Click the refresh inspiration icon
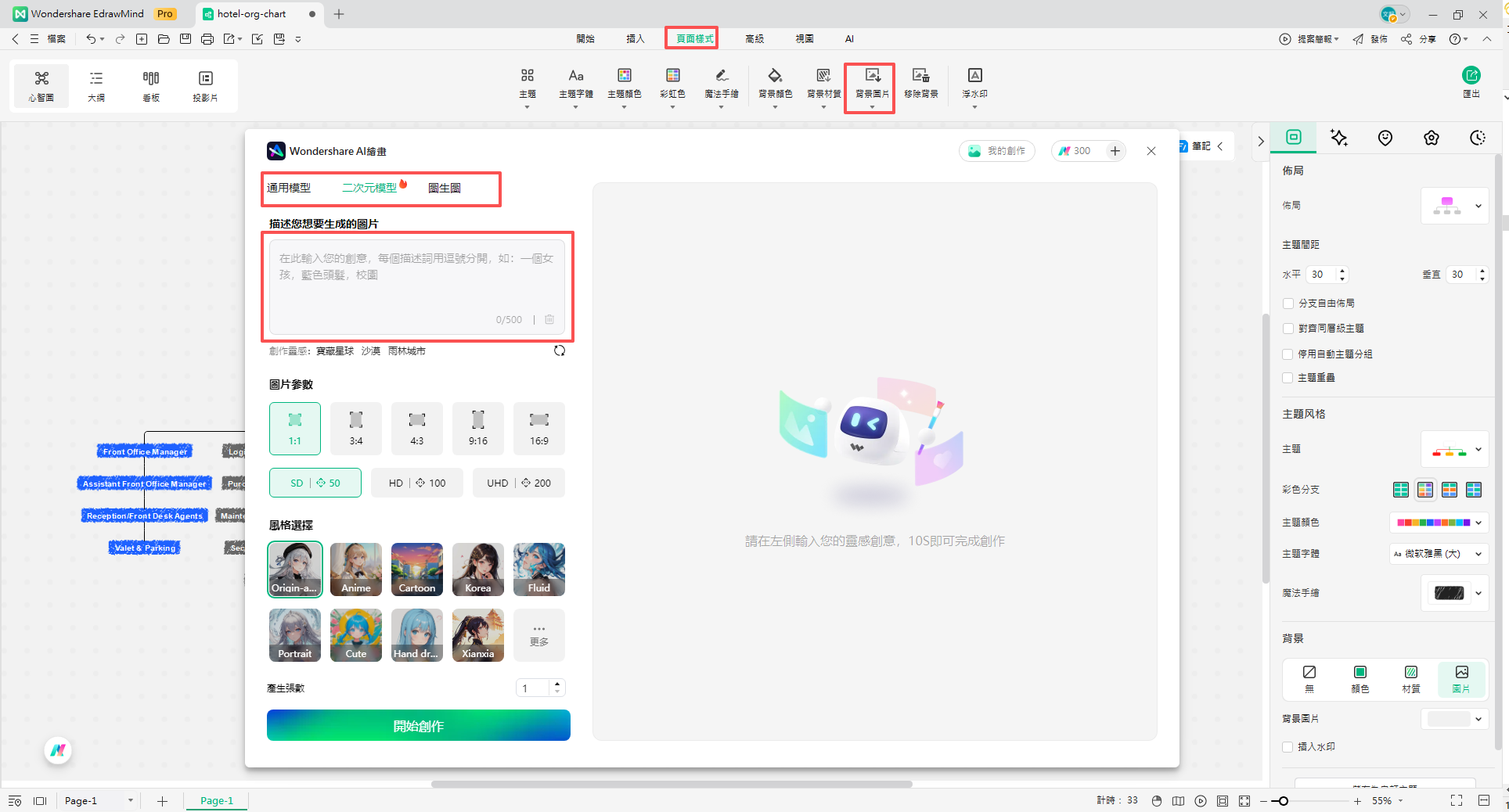Screen dimensions: 1509x812 pos(560,350)
